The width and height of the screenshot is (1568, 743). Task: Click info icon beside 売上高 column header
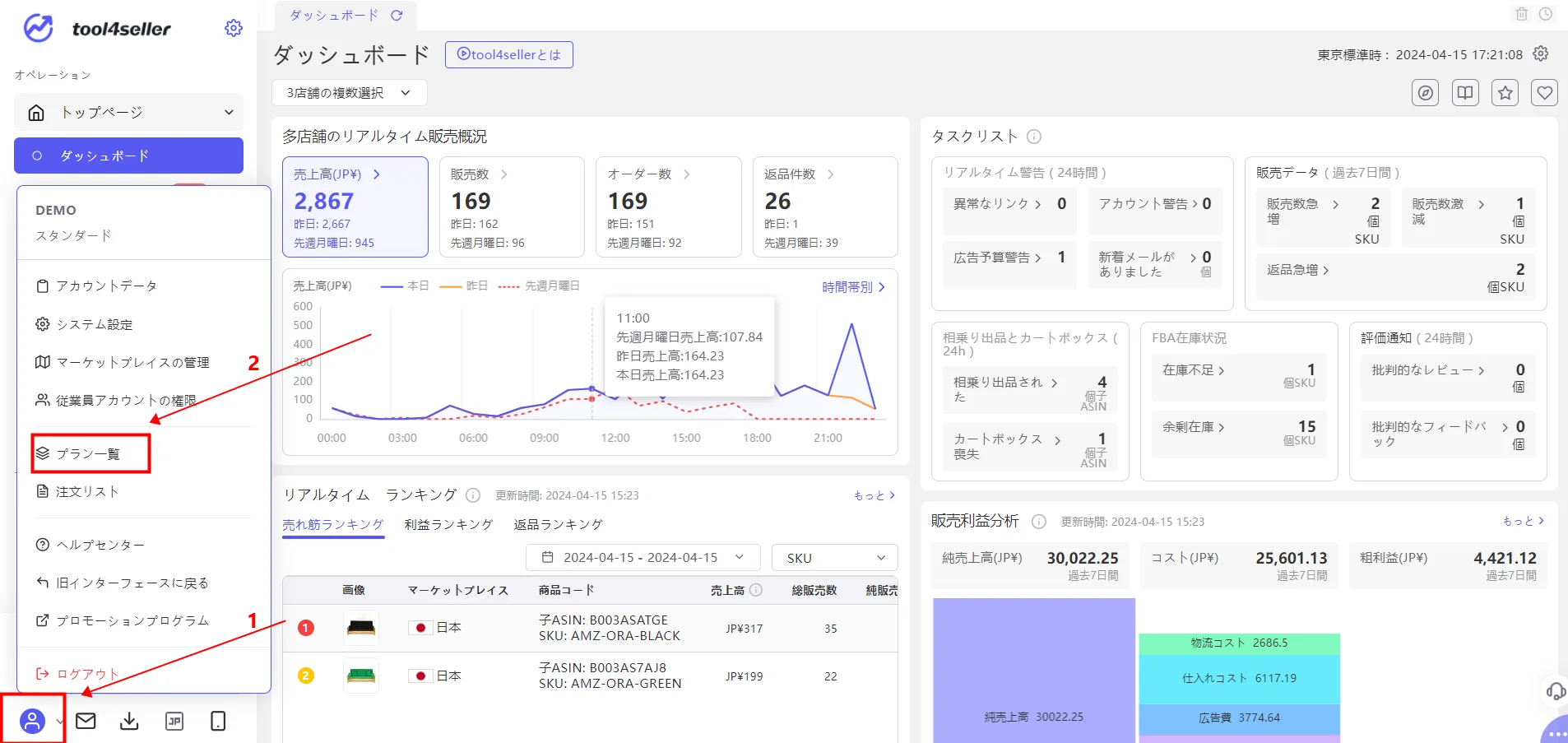coord(756,589)
